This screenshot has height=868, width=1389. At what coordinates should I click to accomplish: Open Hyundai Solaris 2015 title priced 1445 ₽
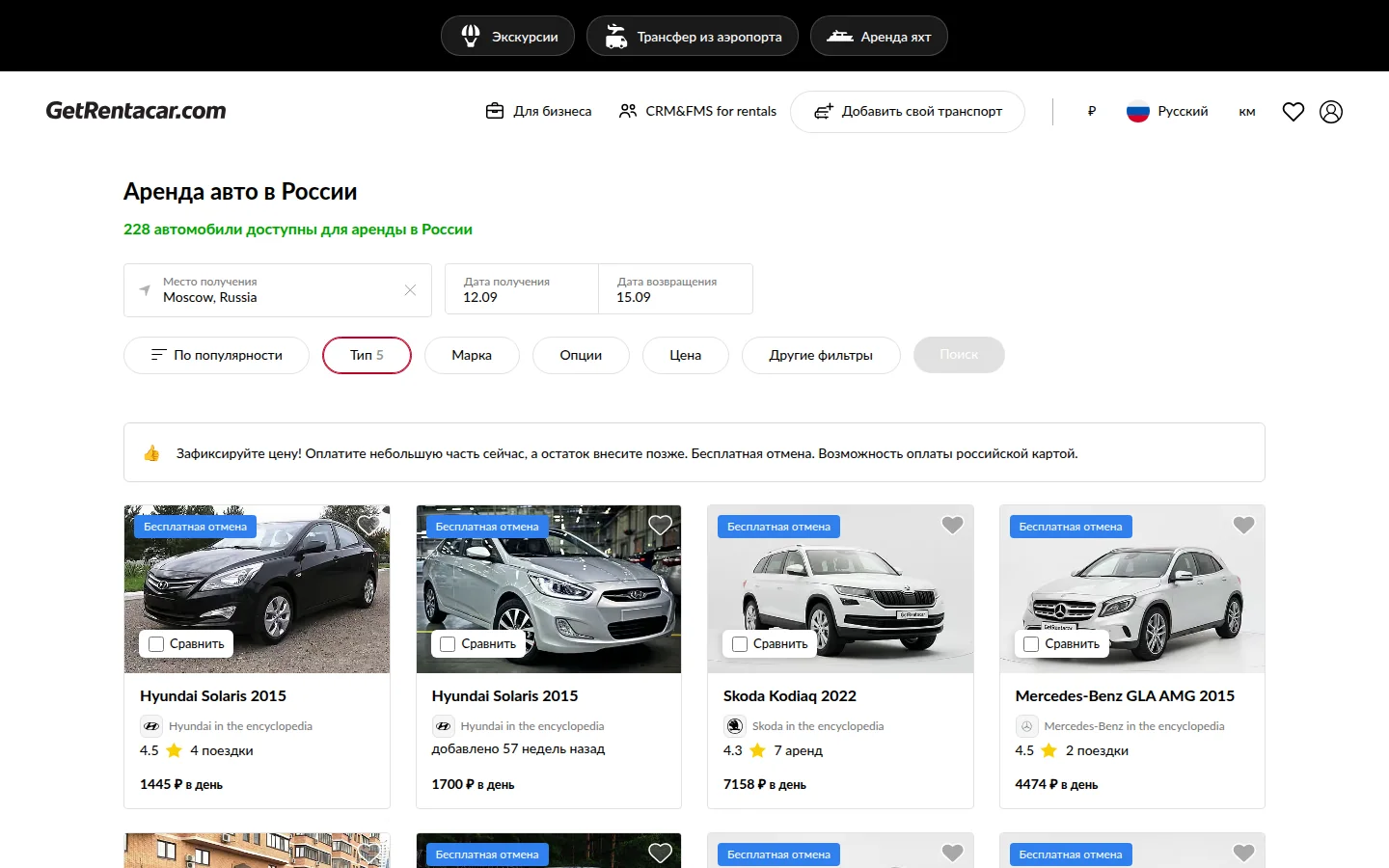213,696
